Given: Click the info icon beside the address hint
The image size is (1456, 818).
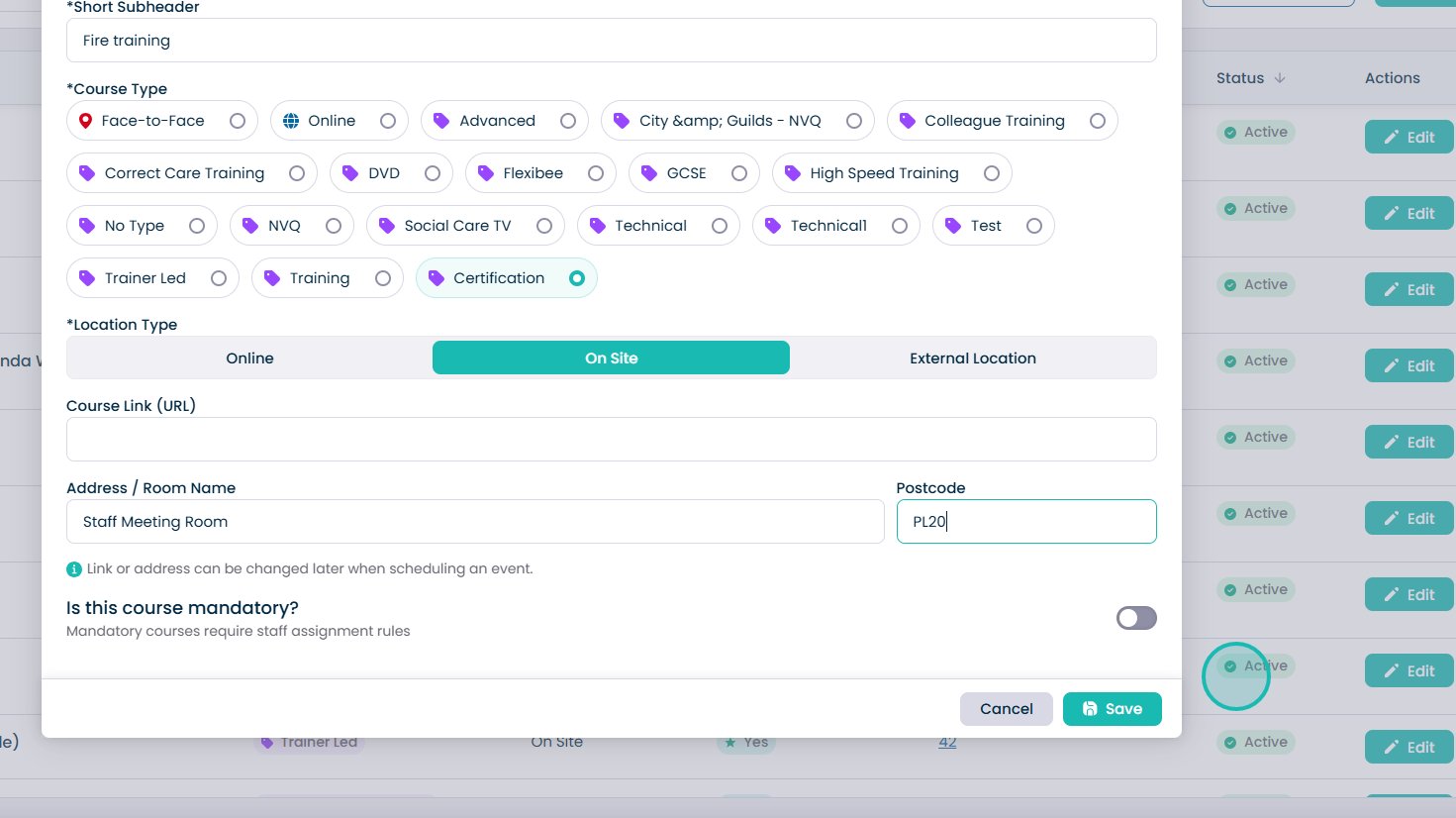Looking at the screenshot, I should tap(74, 569).
